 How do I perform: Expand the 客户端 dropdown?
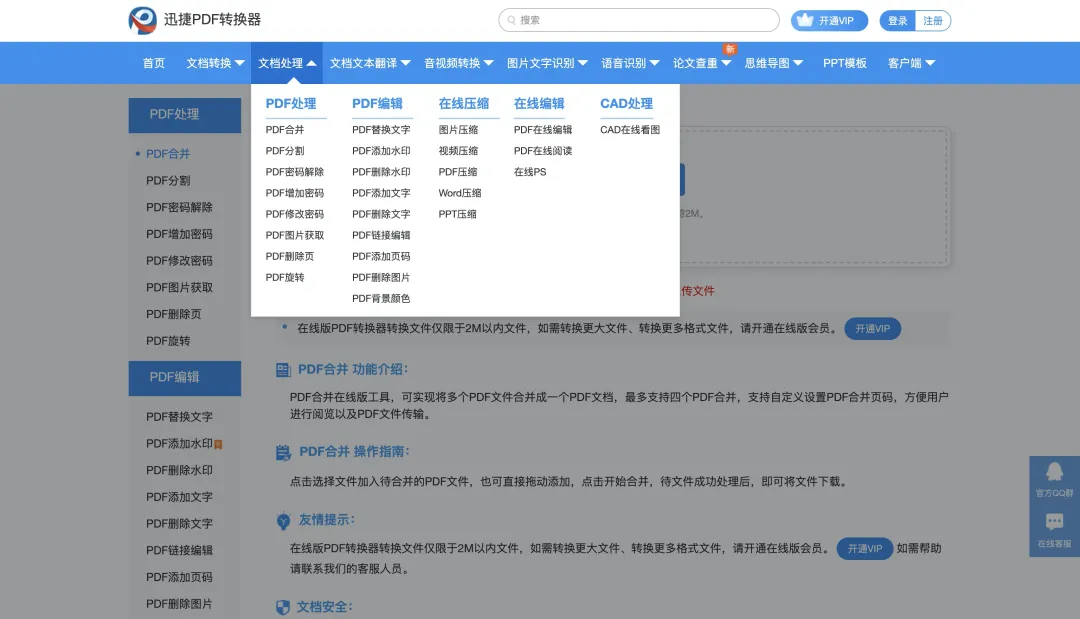tap(911, 63)
